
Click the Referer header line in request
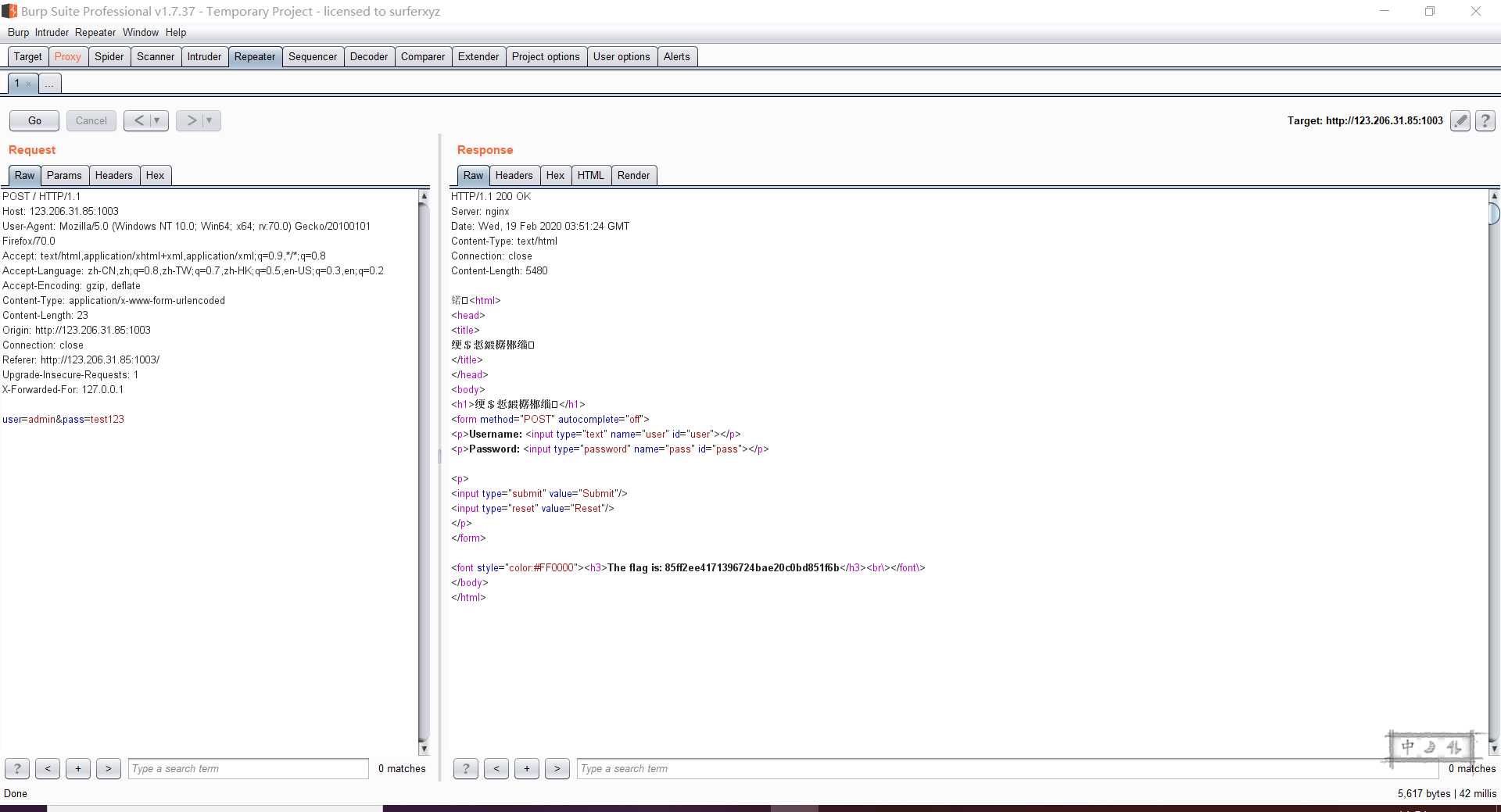81,359
